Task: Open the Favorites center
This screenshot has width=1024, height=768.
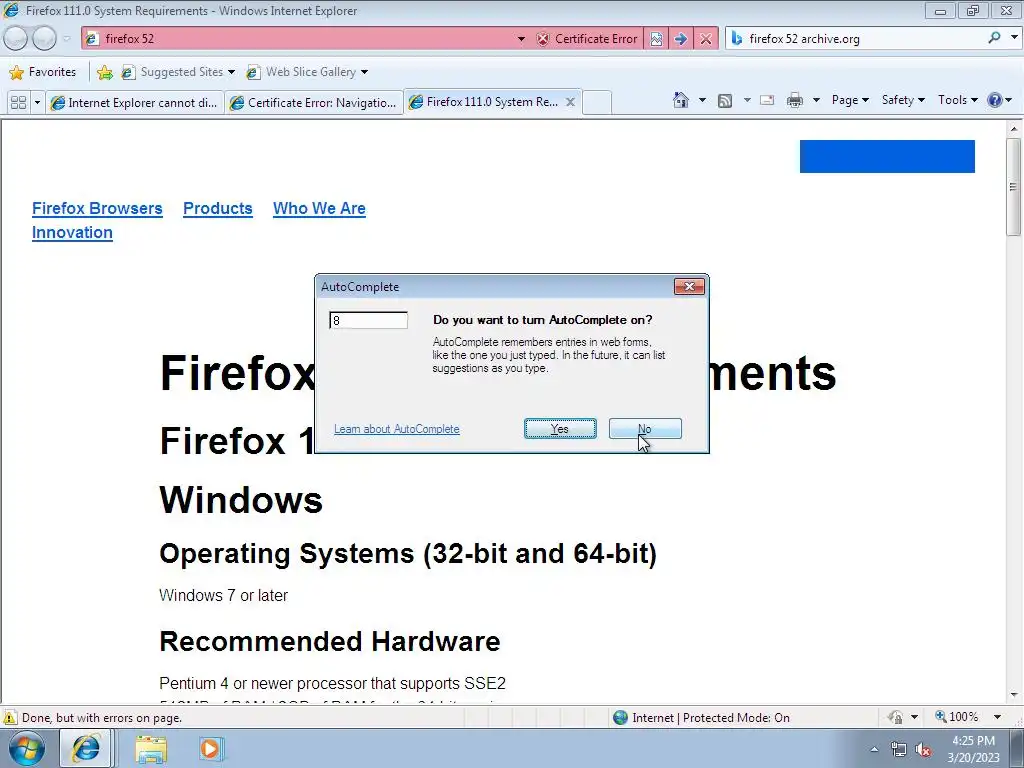Action: (x=43, y=72)
